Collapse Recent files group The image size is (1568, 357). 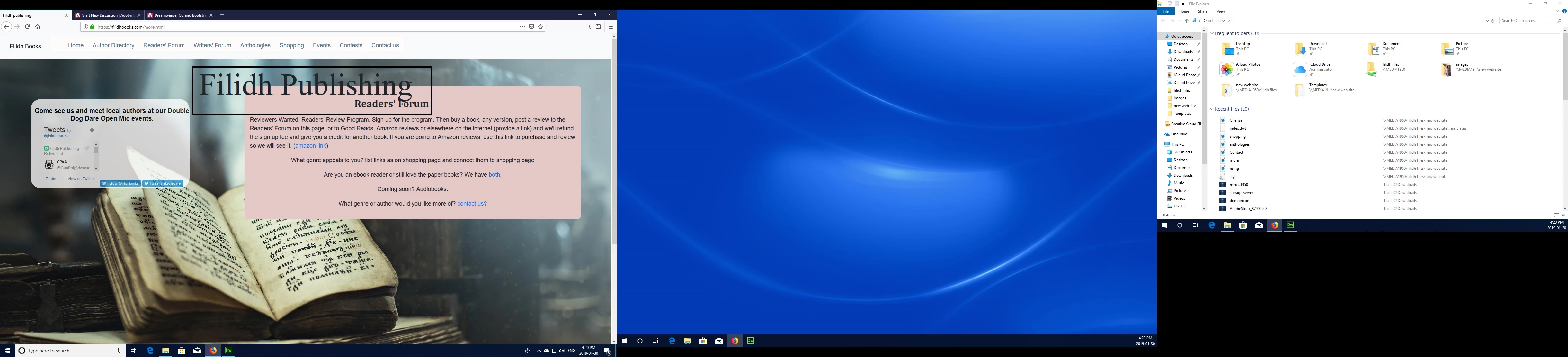1212,109
